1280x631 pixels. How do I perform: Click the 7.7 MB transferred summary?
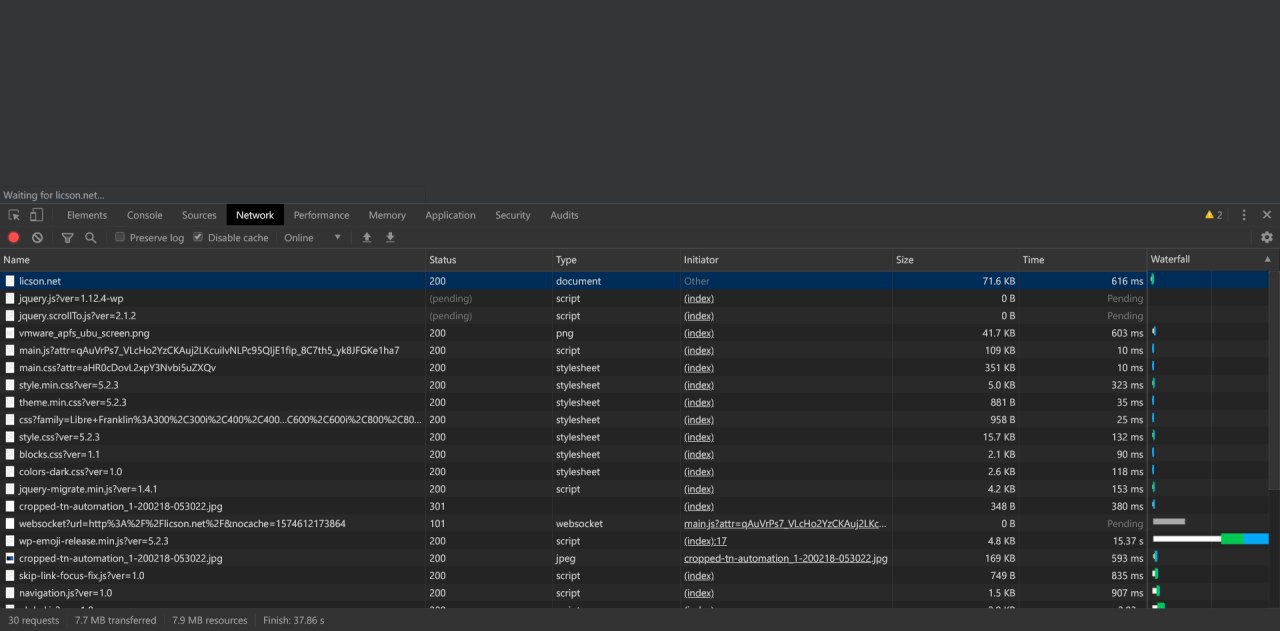(x=115, y=620)
